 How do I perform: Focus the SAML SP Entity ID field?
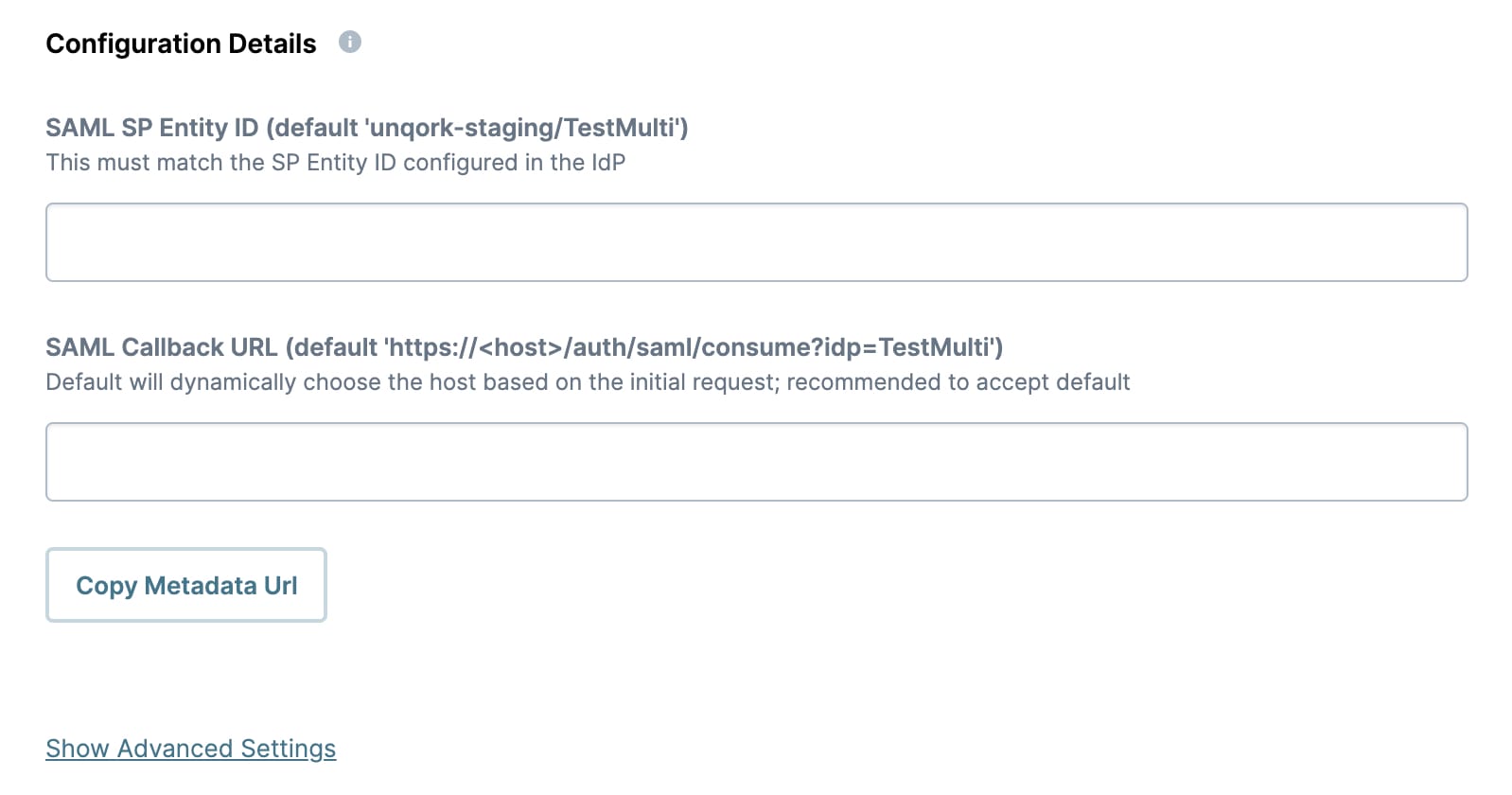[x=756, y=242]
